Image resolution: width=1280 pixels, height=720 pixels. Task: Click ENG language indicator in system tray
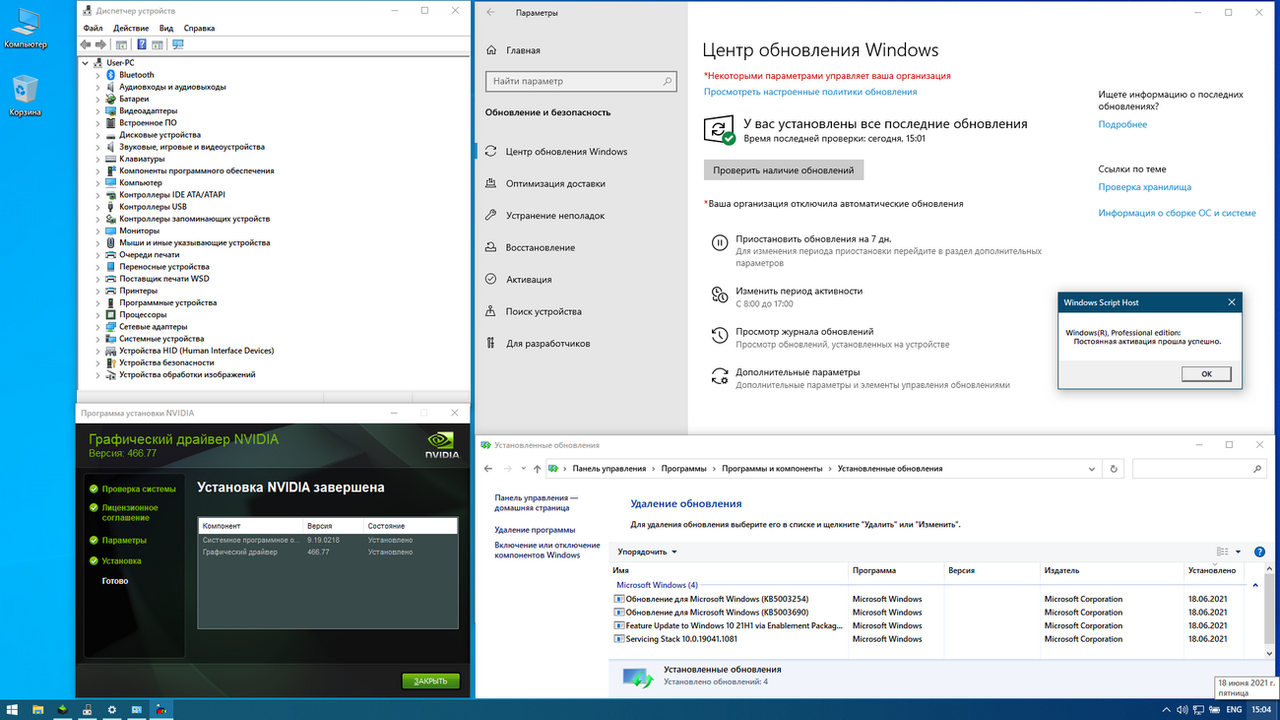pyautogui.click(x=1234, y=709)
